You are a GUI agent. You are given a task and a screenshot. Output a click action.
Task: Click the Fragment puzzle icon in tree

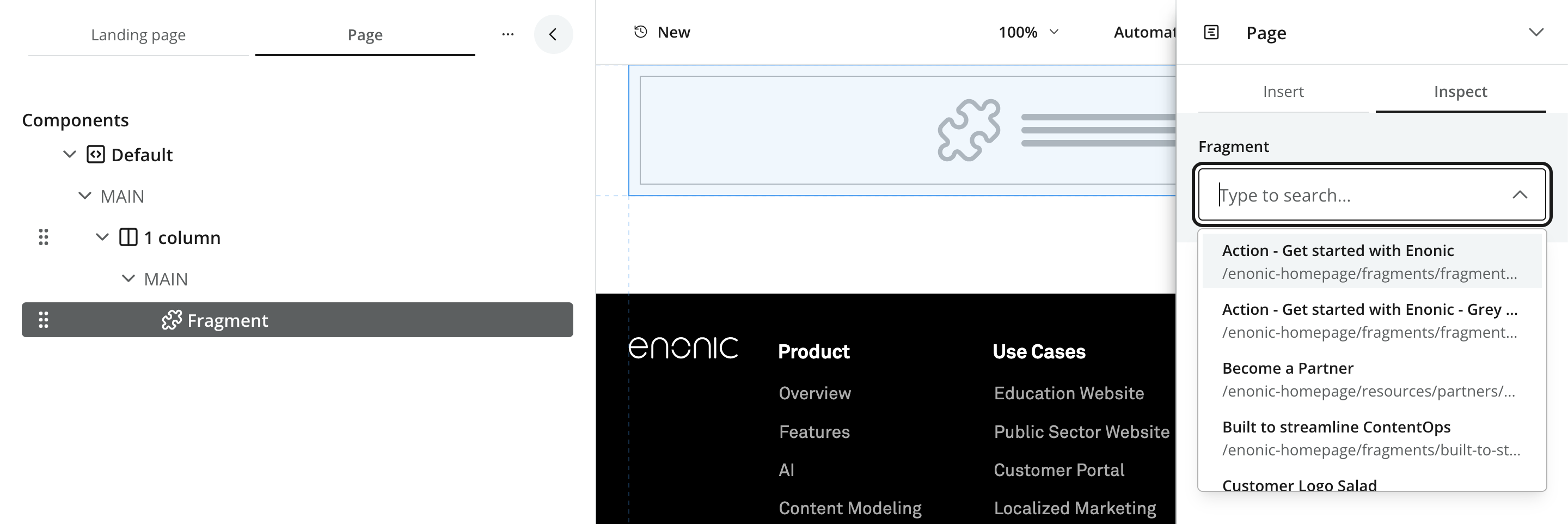pos(171,320)
